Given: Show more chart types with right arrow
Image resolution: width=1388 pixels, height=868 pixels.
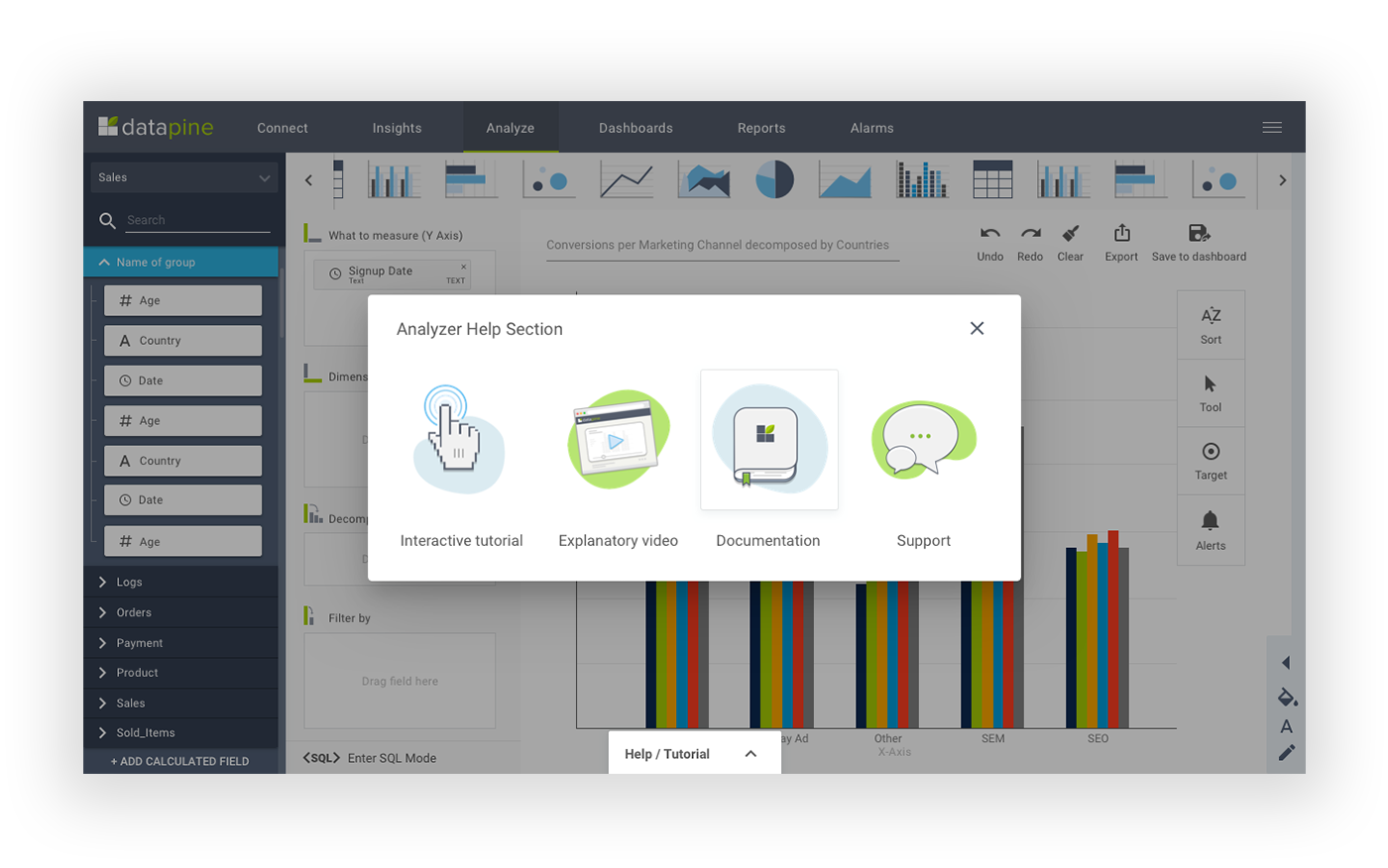Looking at the screenshot, I should 1282,180.
